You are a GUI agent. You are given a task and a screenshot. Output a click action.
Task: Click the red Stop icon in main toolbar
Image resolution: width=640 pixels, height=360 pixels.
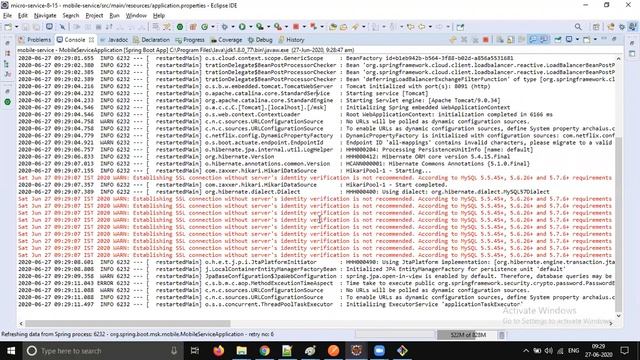point(296,27)
